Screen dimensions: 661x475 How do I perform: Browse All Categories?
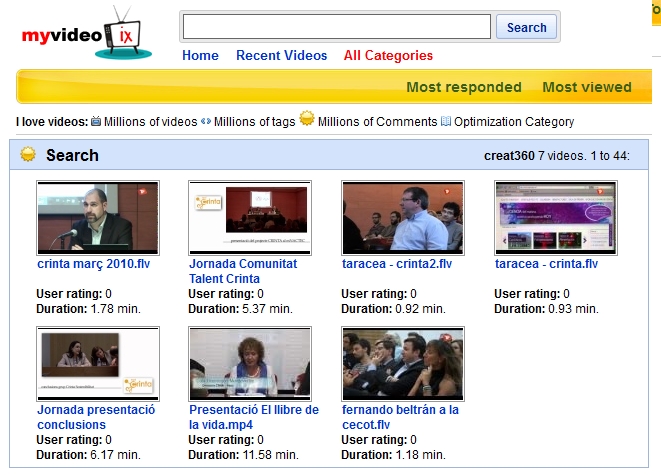pos(388,56)
